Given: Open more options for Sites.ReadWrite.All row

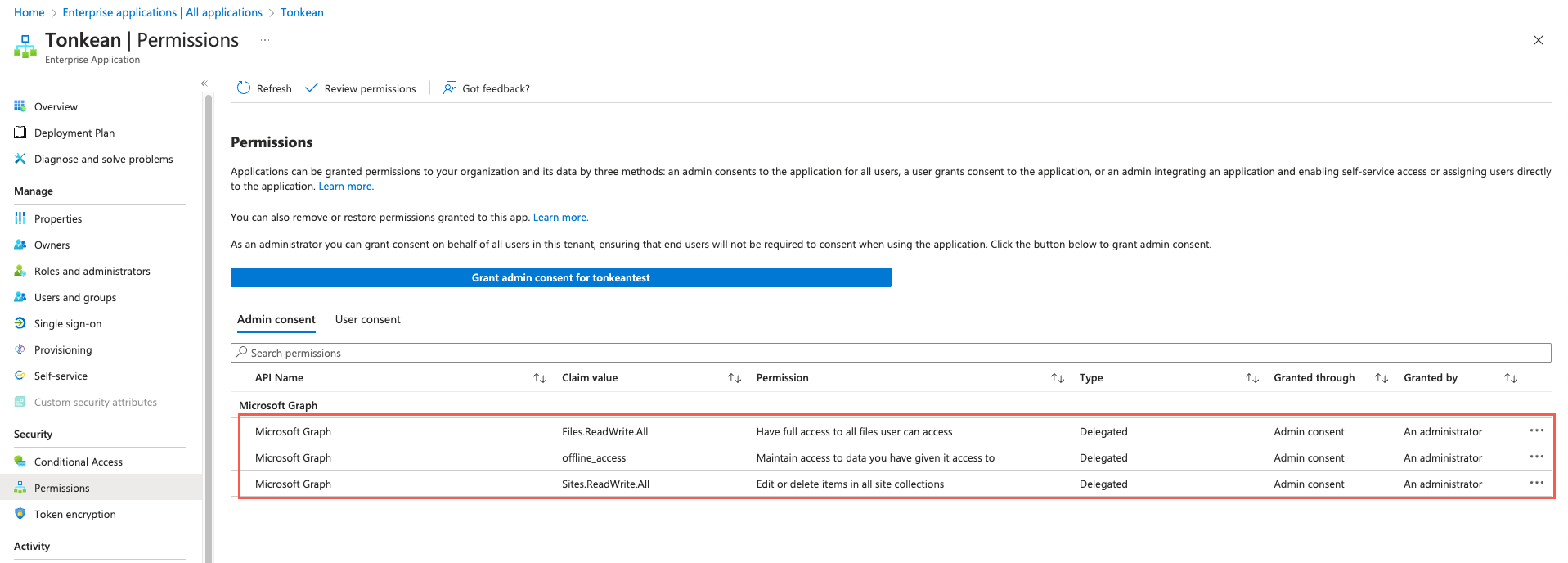Looking at the screenshot, I should pos(1536,484).
